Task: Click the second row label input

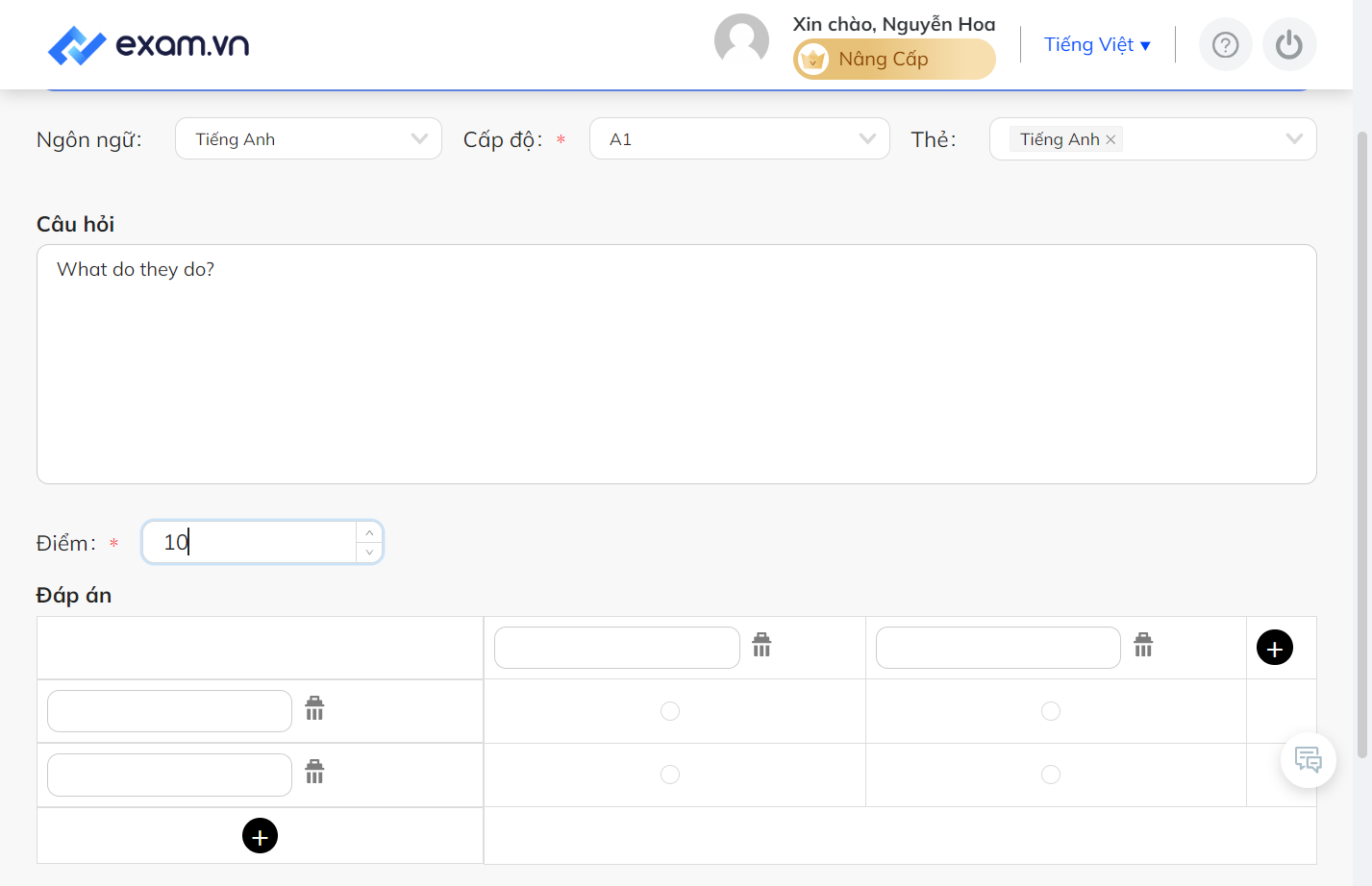Action: pos(169,775)
